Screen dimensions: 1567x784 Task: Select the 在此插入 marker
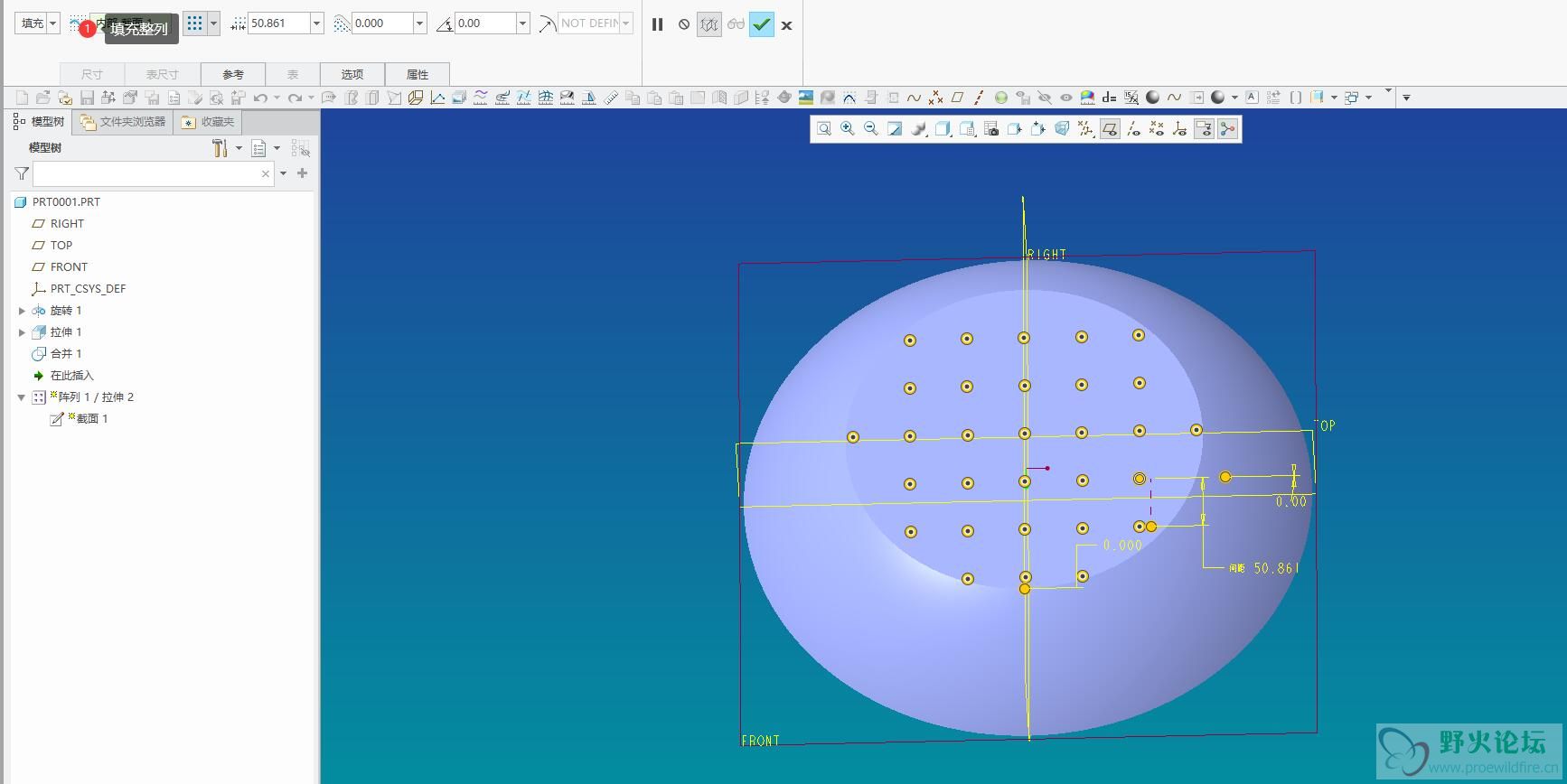click(x=71, y=376)
